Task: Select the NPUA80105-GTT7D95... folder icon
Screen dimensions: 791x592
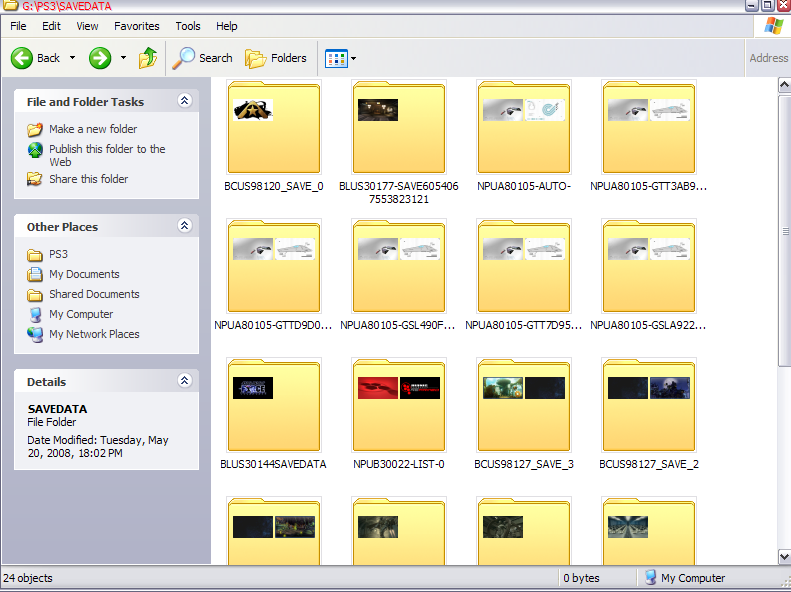Action: click(x=524, y=266)
